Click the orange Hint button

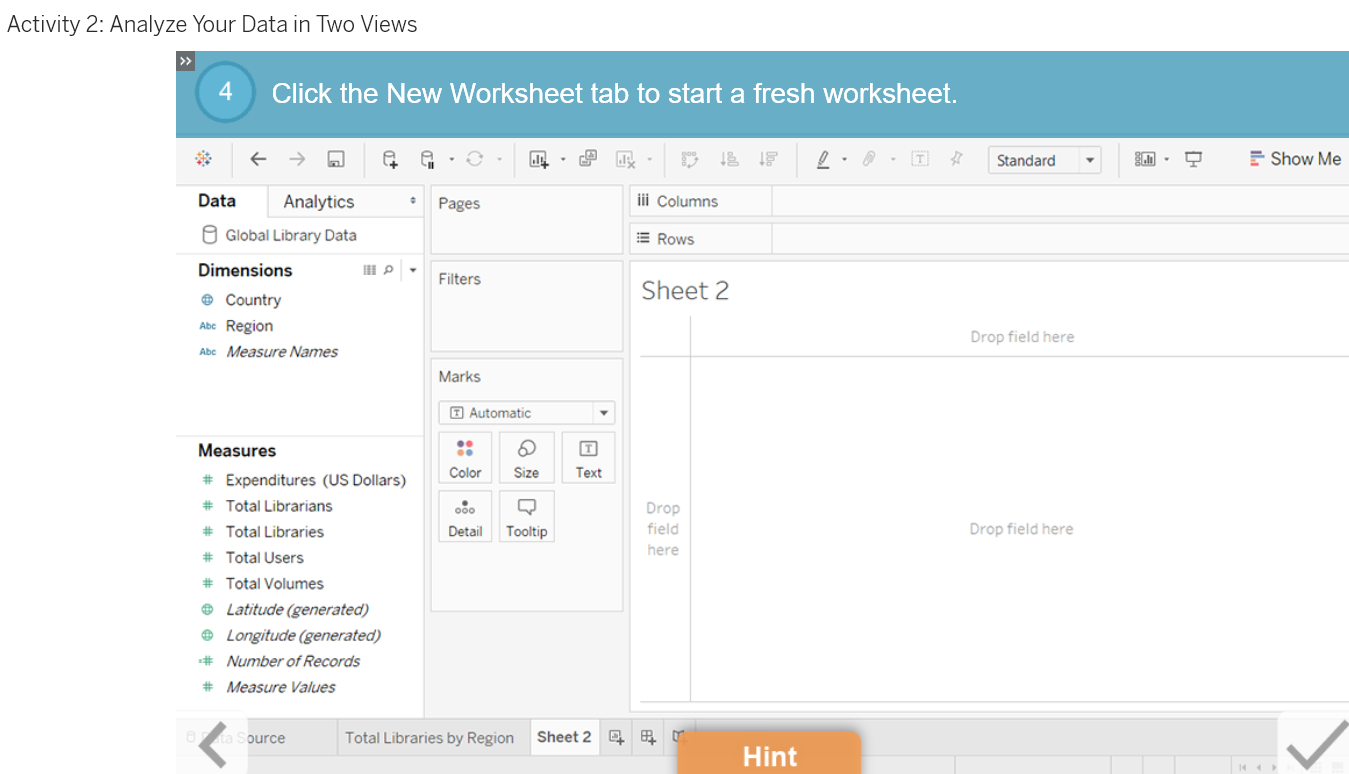(x=768, y=753)
